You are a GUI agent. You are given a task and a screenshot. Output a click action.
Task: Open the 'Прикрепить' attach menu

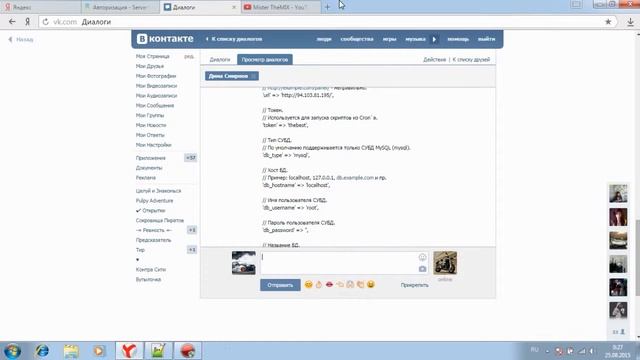coord(414,285)
